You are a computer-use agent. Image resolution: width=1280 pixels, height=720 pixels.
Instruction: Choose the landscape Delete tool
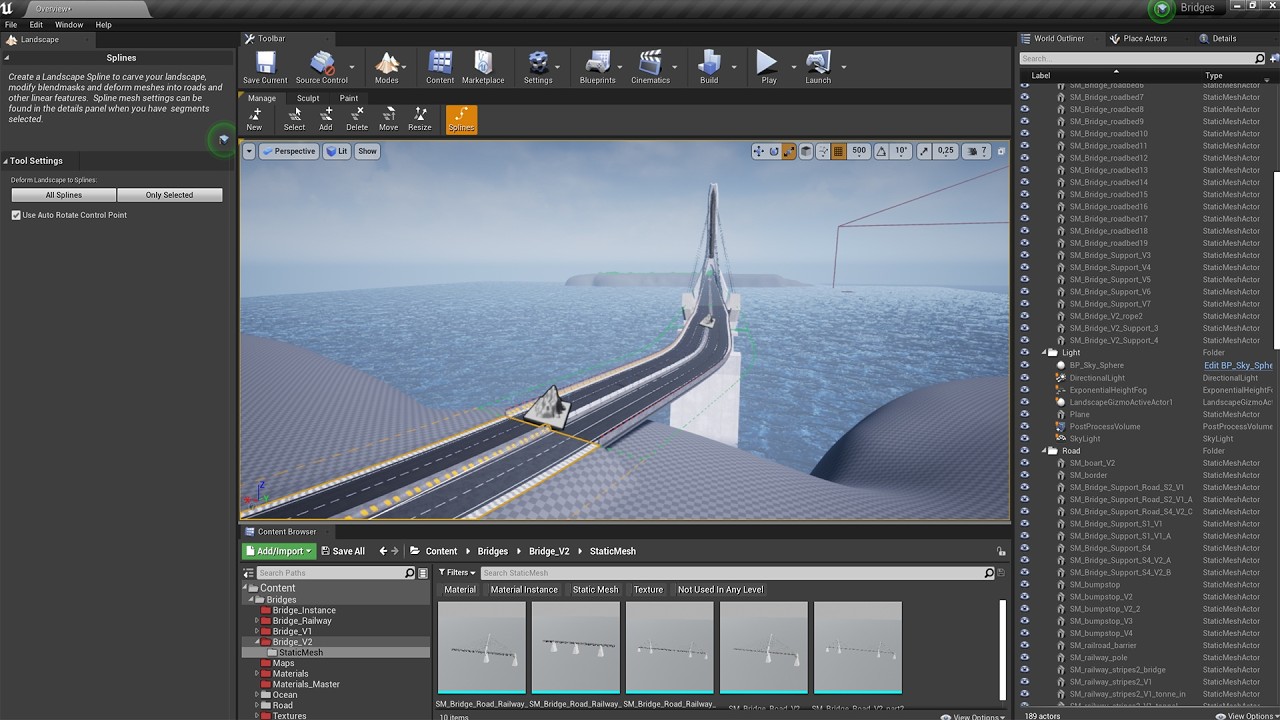(x=357, y=119)
